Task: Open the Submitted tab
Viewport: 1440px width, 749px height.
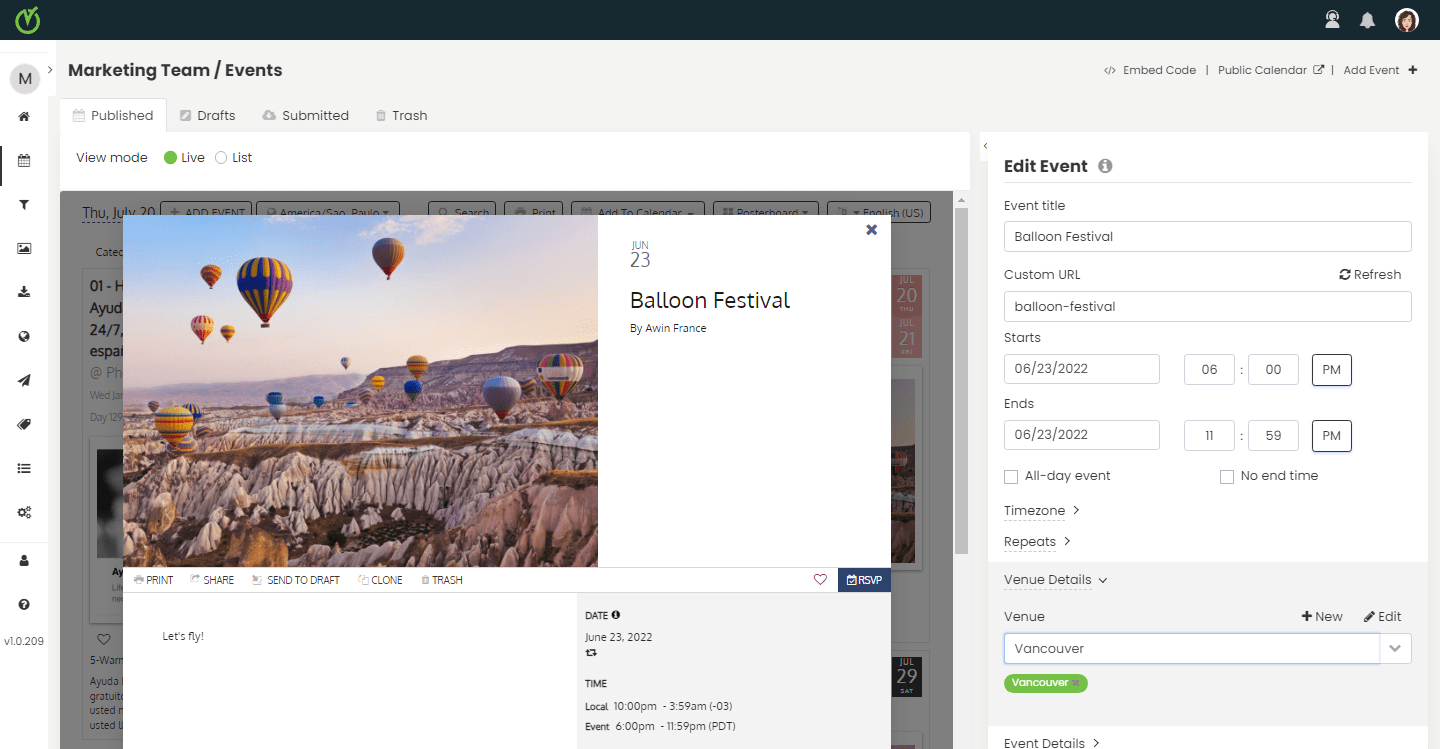Action: [x=305, y=115]
